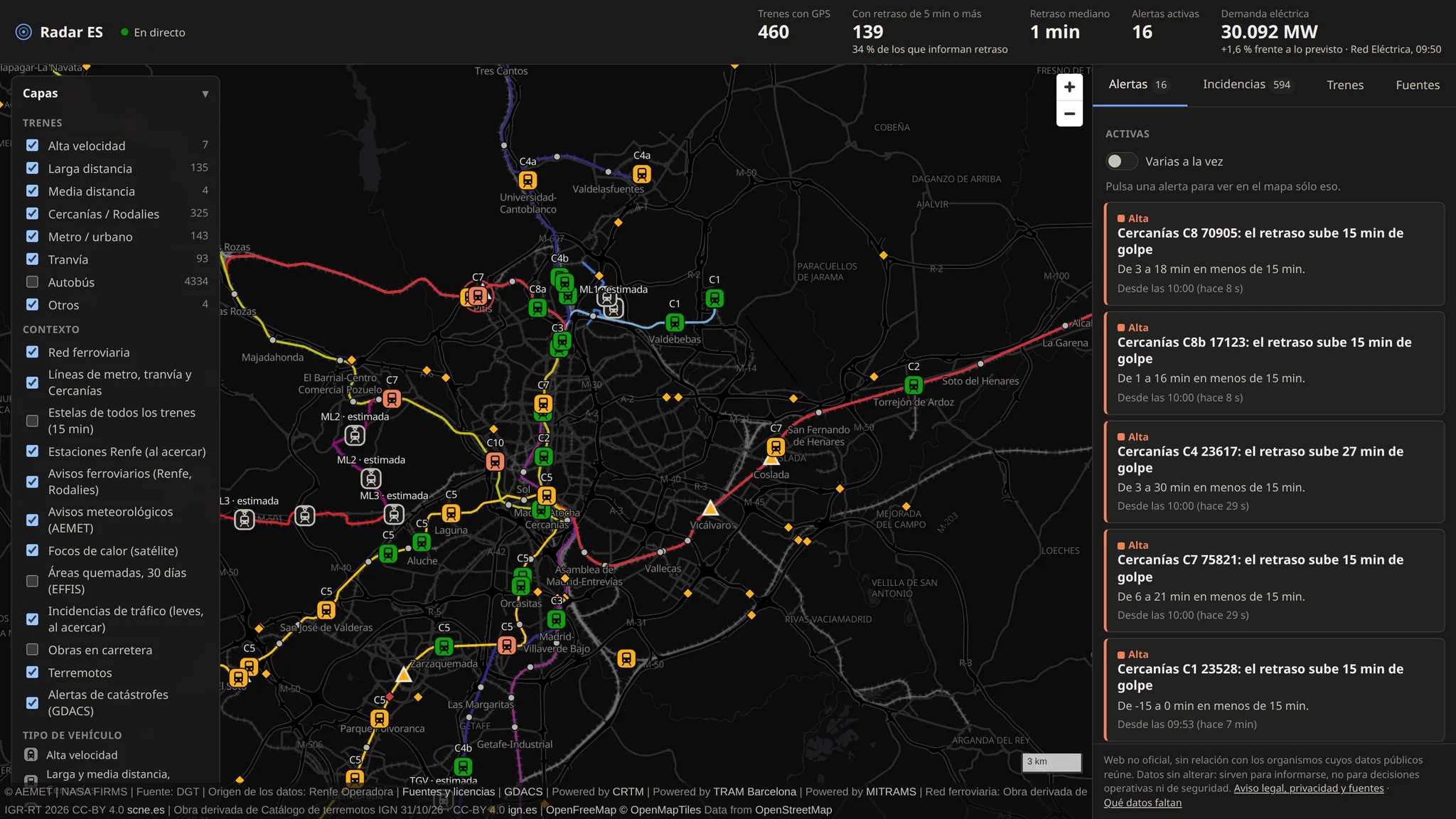Viewport: 1456px width, 819px height.
Task: Click the L3 estimada metro marker
Action: click(x=245, y=520)
